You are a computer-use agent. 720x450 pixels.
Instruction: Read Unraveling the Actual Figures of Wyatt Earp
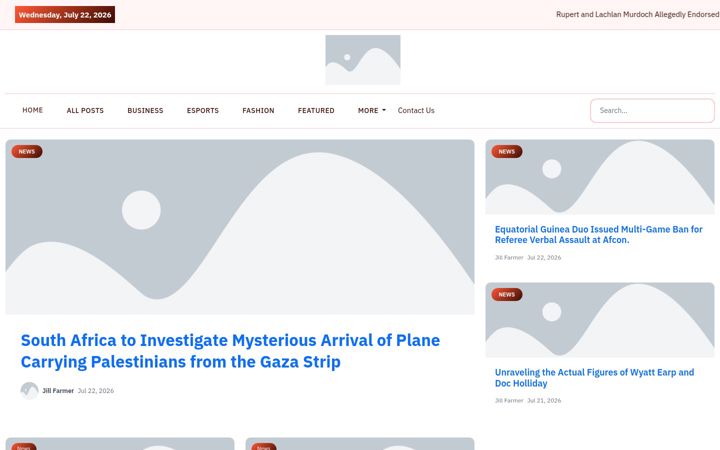(x=594, y=378)
